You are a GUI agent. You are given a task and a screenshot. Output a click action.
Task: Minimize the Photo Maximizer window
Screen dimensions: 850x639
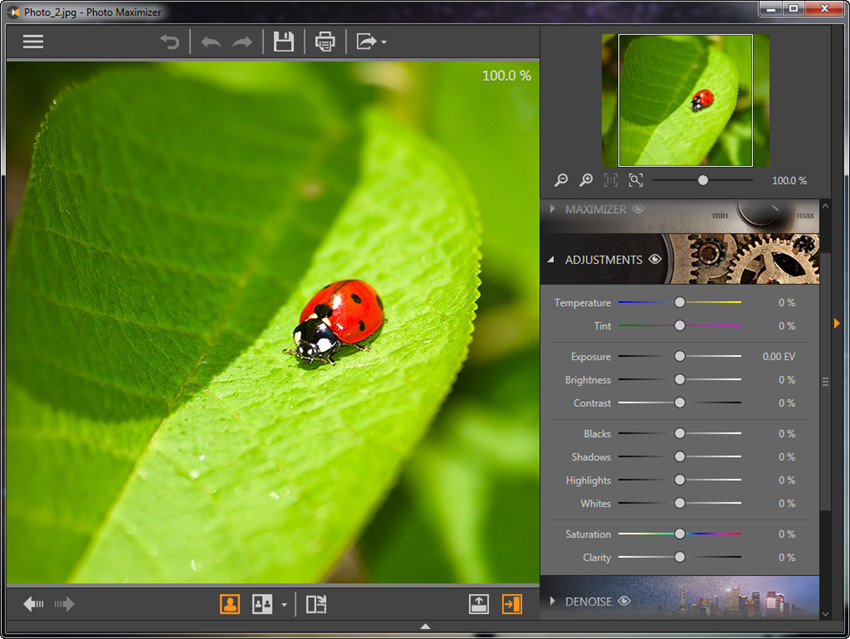(x=771, y=9)
